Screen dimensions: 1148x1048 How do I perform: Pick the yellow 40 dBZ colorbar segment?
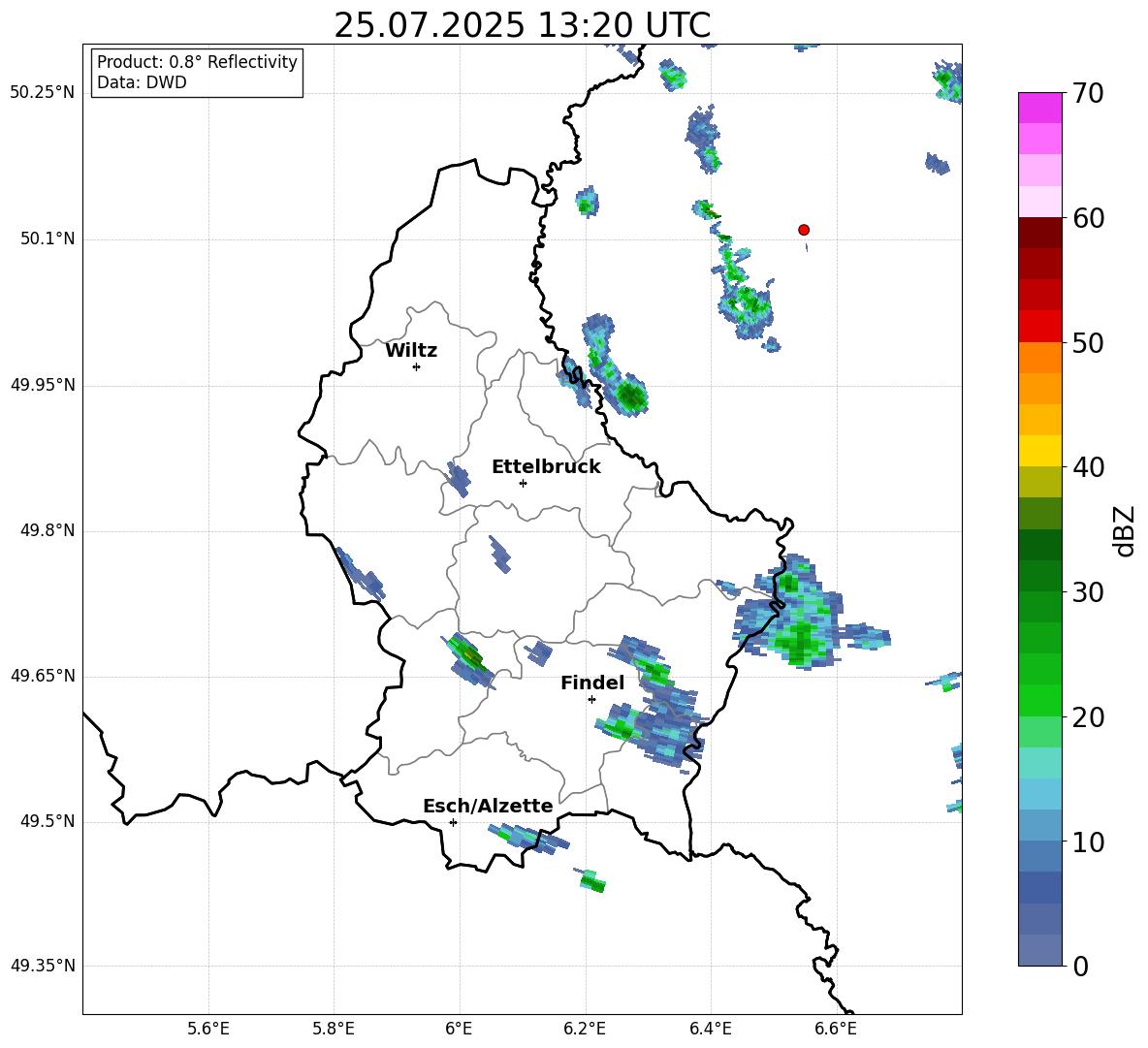click(1039, 452)
